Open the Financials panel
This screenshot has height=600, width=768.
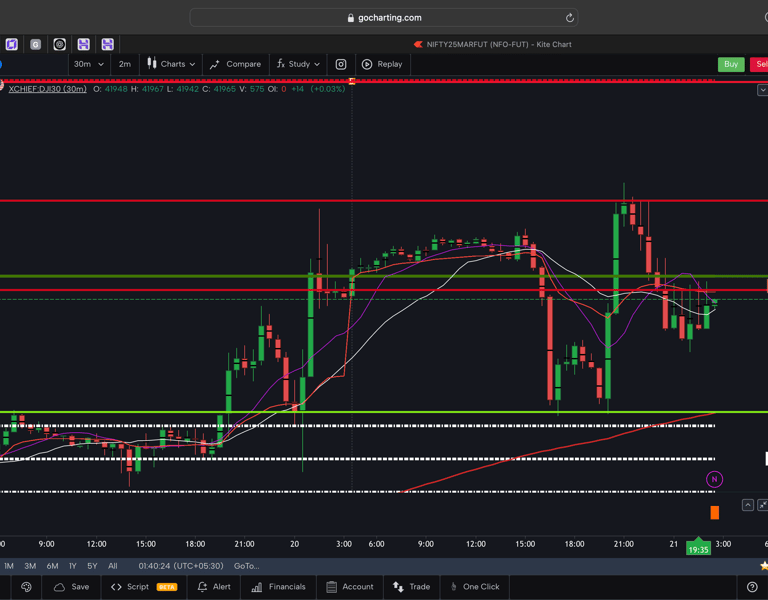coord(278,587)
